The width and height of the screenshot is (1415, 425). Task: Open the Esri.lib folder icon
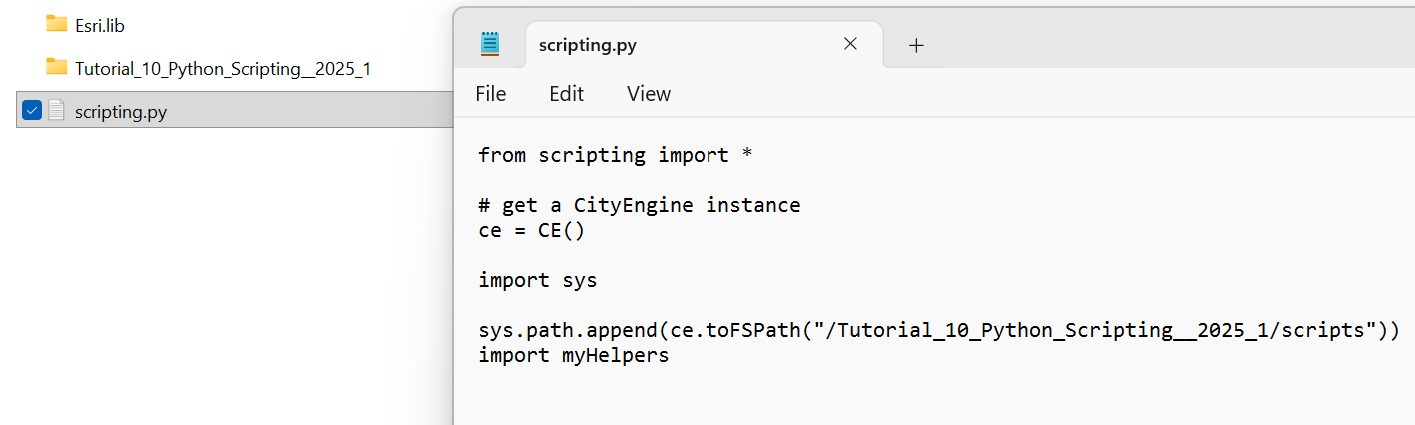(x=56, y=24)
